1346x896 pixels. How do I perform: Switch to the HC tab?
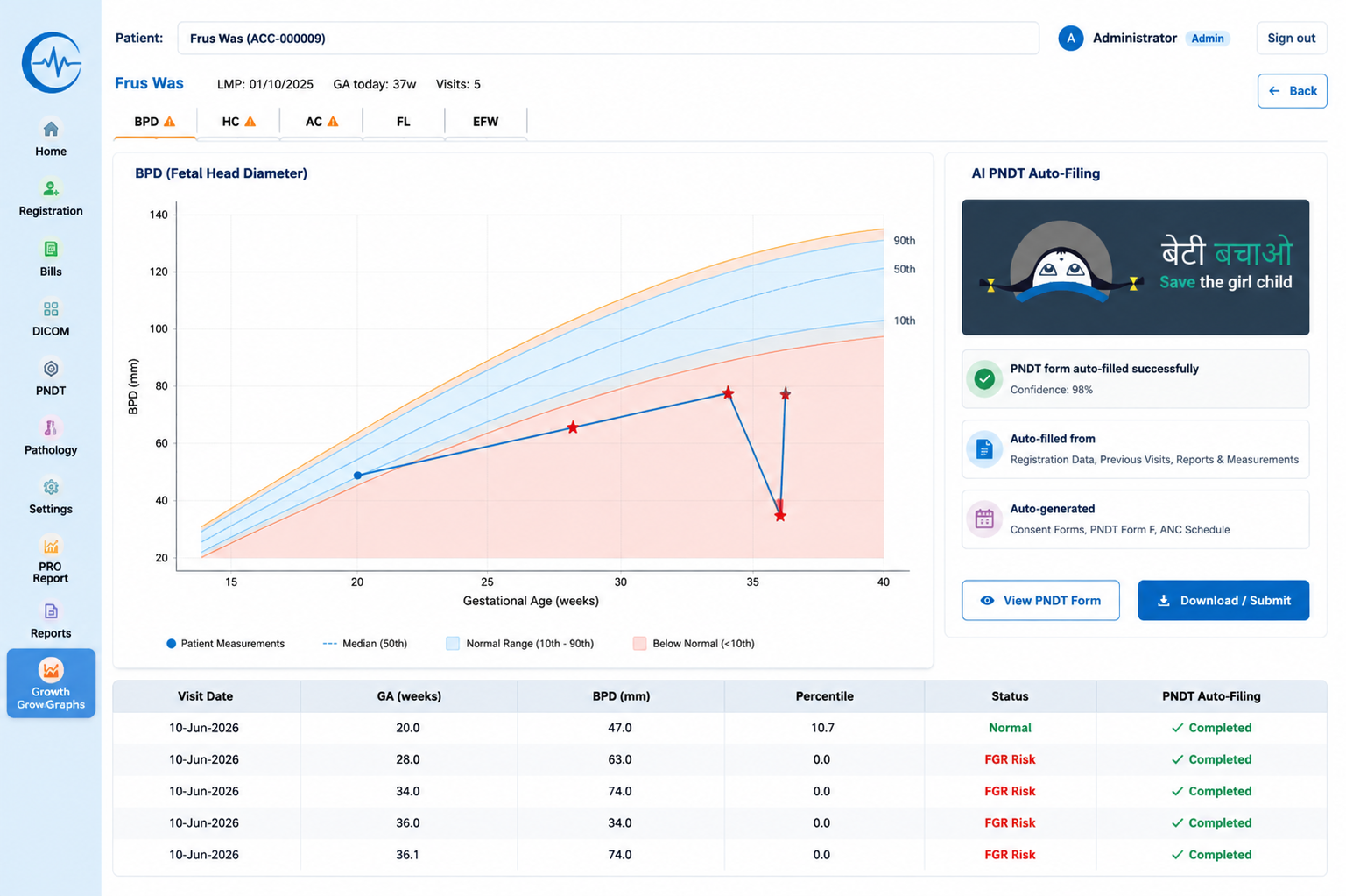[238, 122]
